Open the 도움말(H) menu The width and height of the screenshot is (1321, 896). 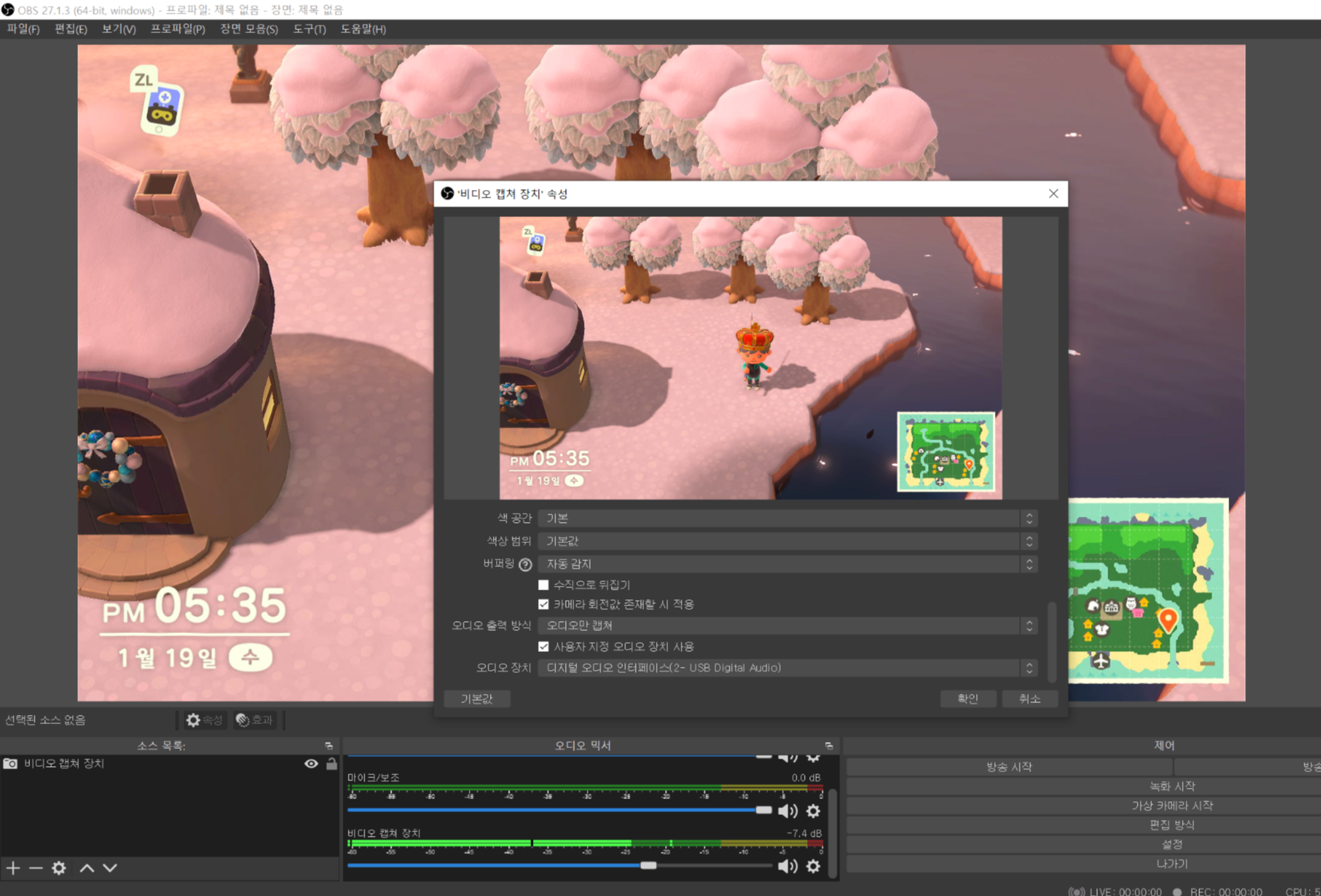pos(363,29)
